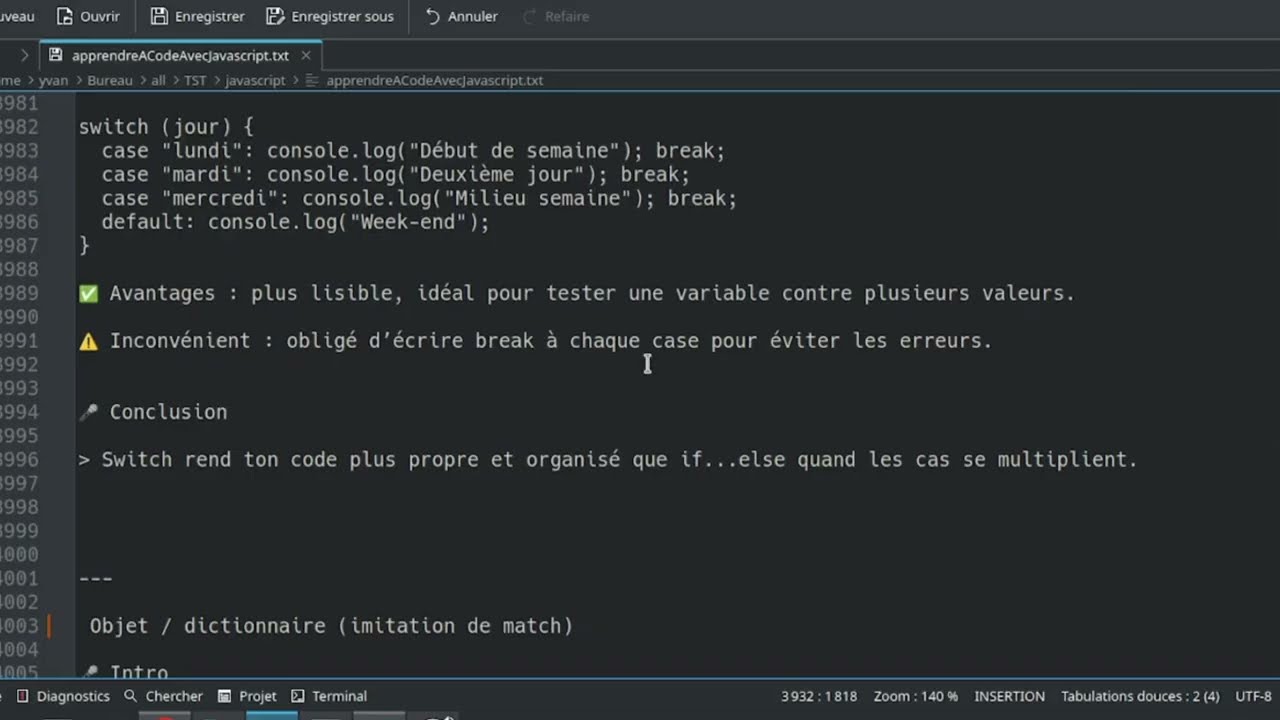Open the all breadcrumb folder
1280x720 pixels.
point(158,80)
